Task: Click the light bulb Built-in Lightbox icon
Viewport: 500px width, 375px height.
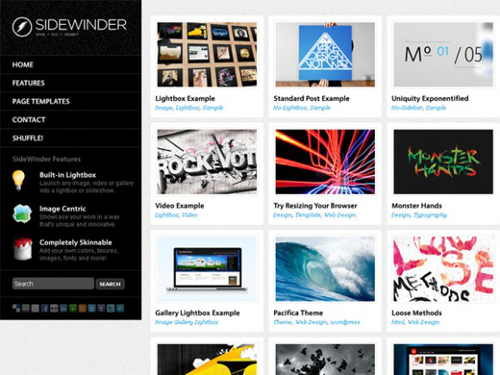Action: (19, 180)
